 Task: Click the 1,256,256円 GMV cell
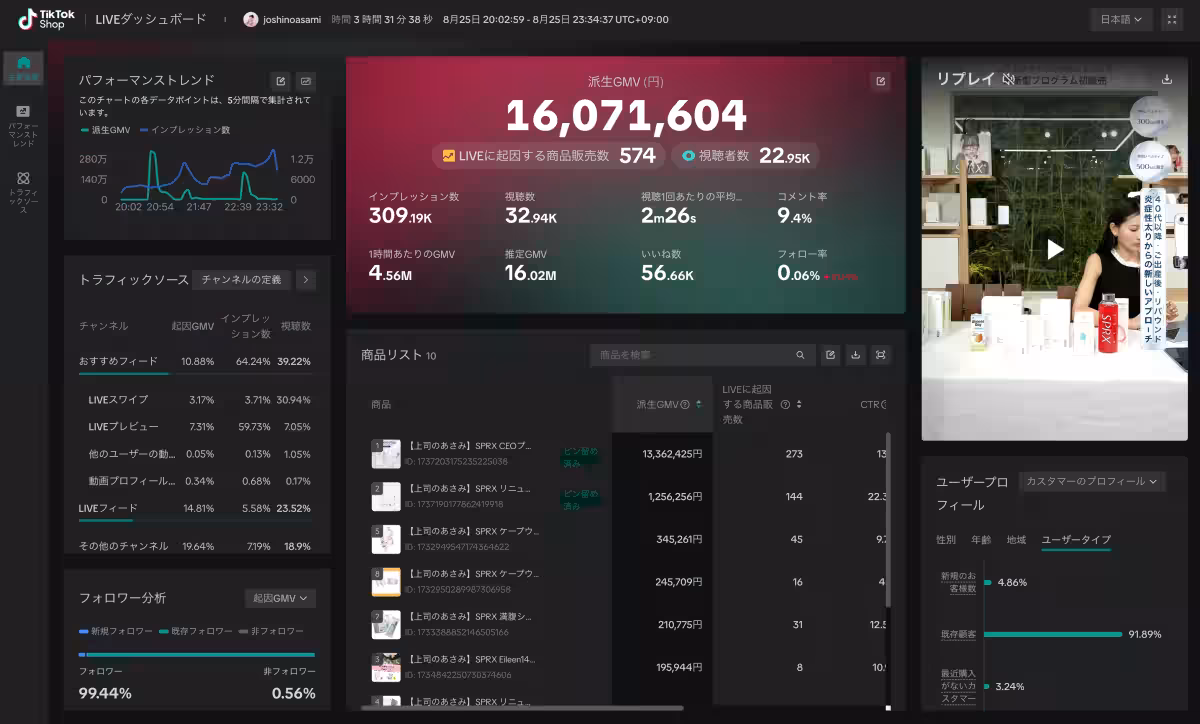675,497
